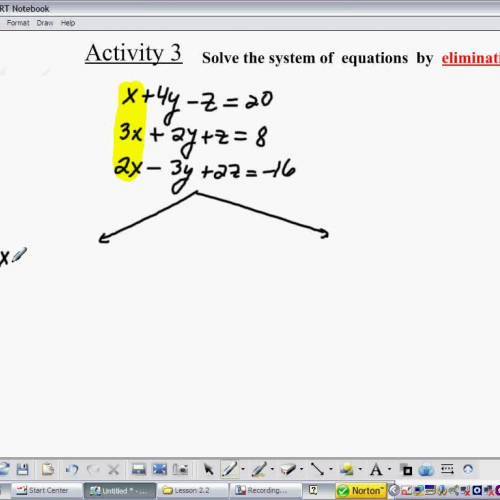Select the Shapes tool

coord(347,470)
